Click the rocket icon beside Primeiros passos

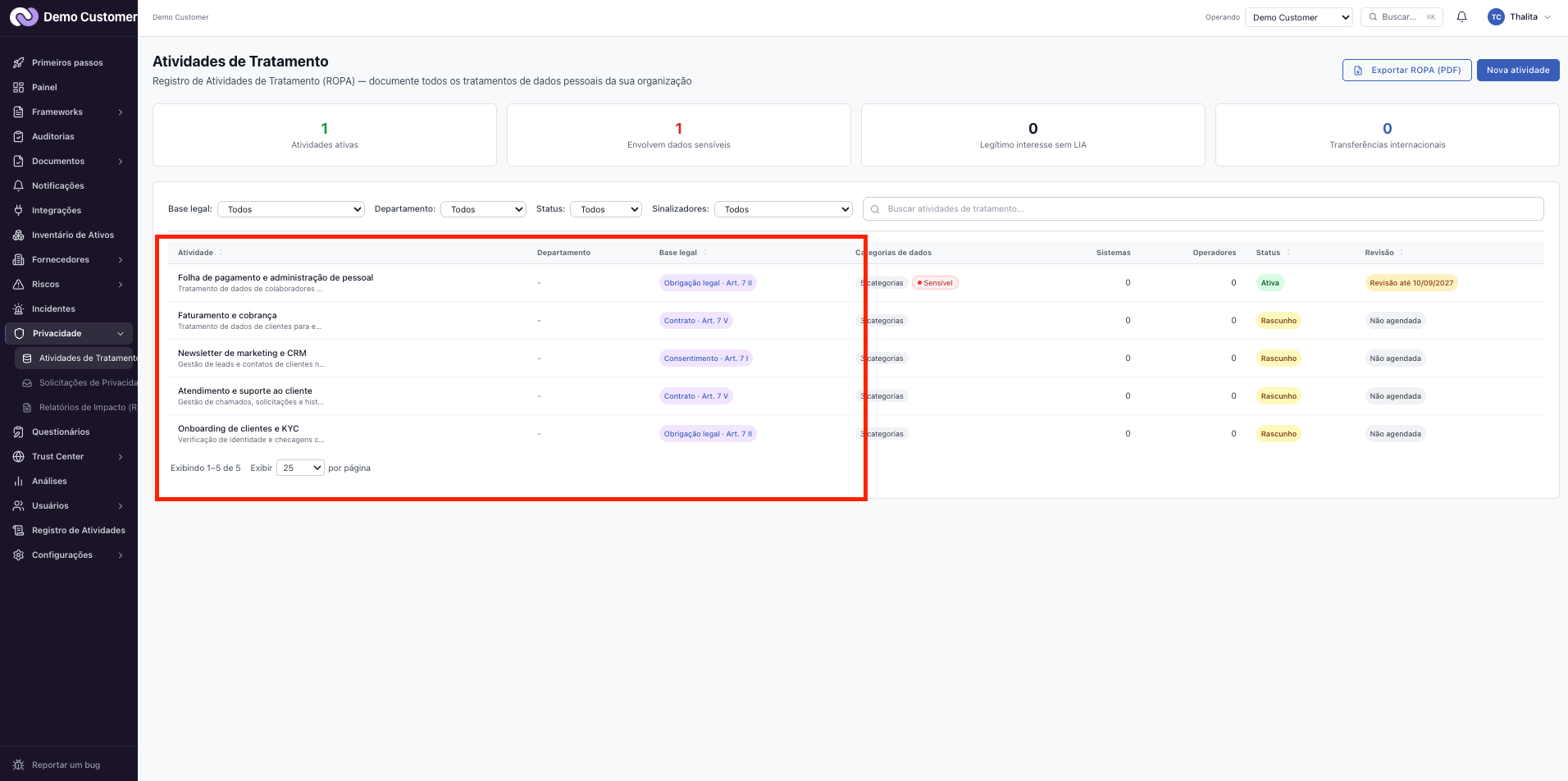coord(18,62)
